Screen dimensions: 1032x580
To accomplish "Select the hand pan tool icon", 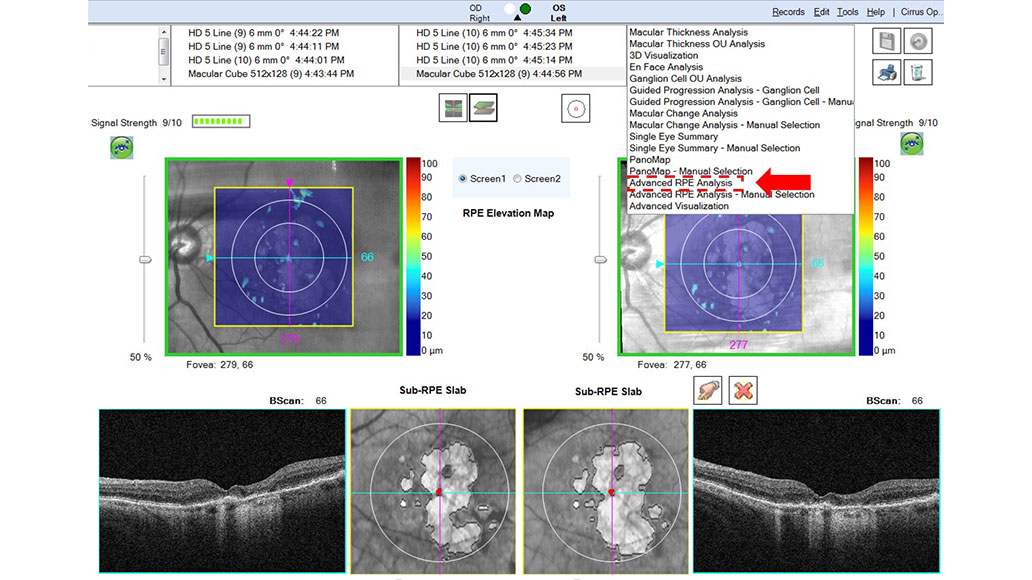I will (x=710, y=390).
